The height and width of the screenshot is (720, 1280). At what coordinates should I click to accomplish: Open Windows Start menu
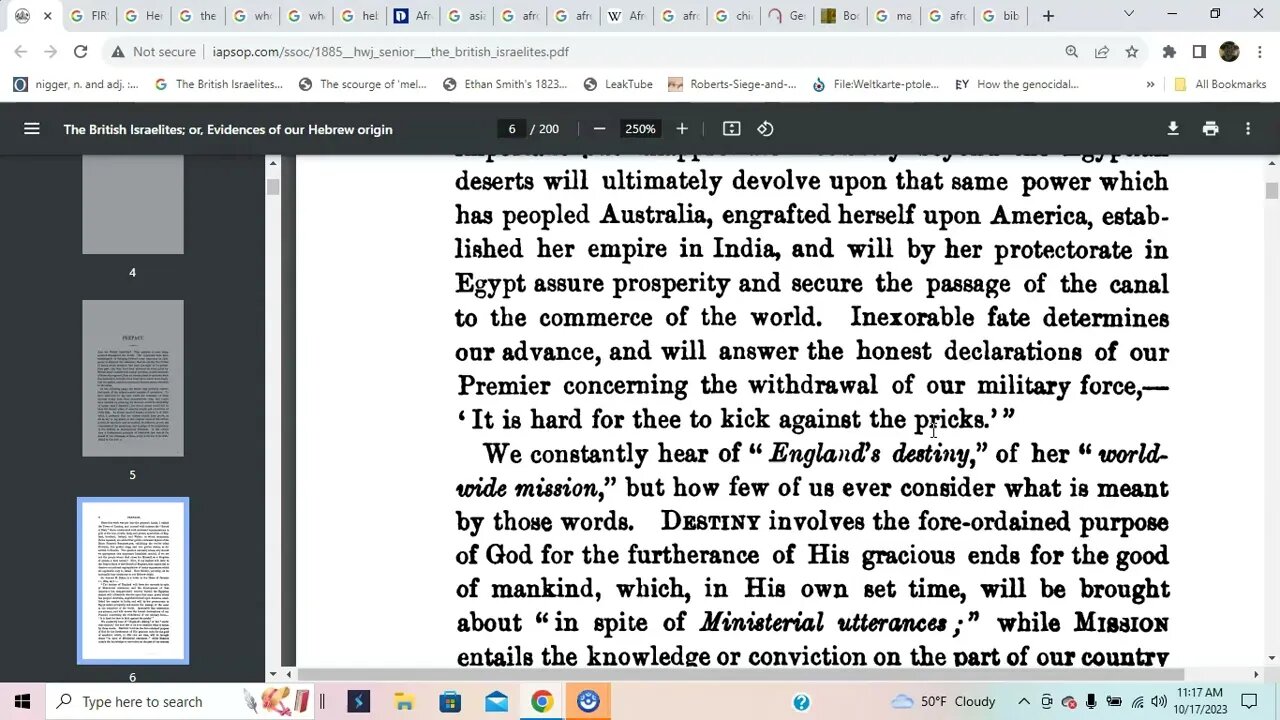pos(22,701)
